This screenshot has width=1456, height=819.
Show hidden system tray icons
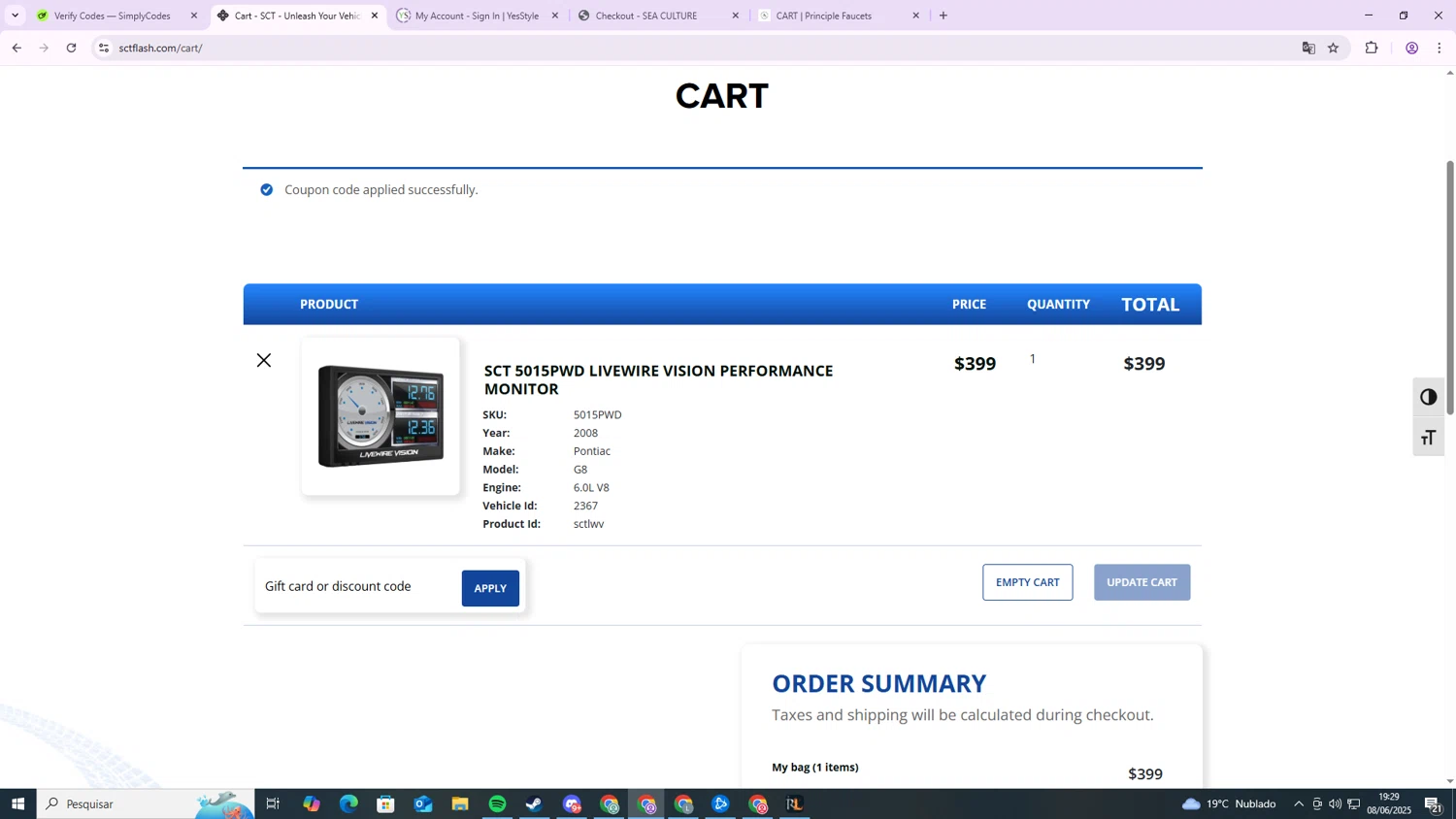point(1299,803)
